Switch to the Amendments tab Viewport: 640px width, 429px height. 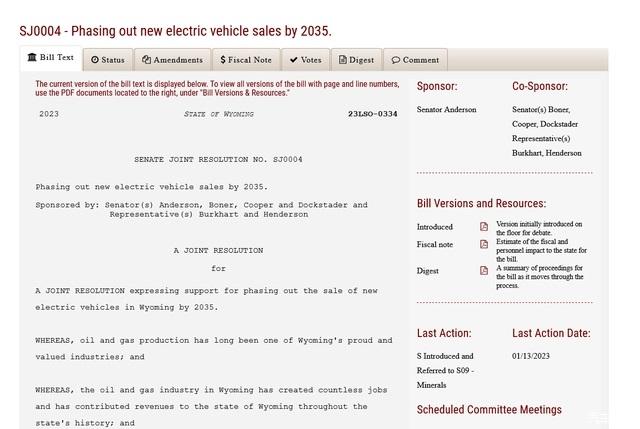tap(172, 60)
